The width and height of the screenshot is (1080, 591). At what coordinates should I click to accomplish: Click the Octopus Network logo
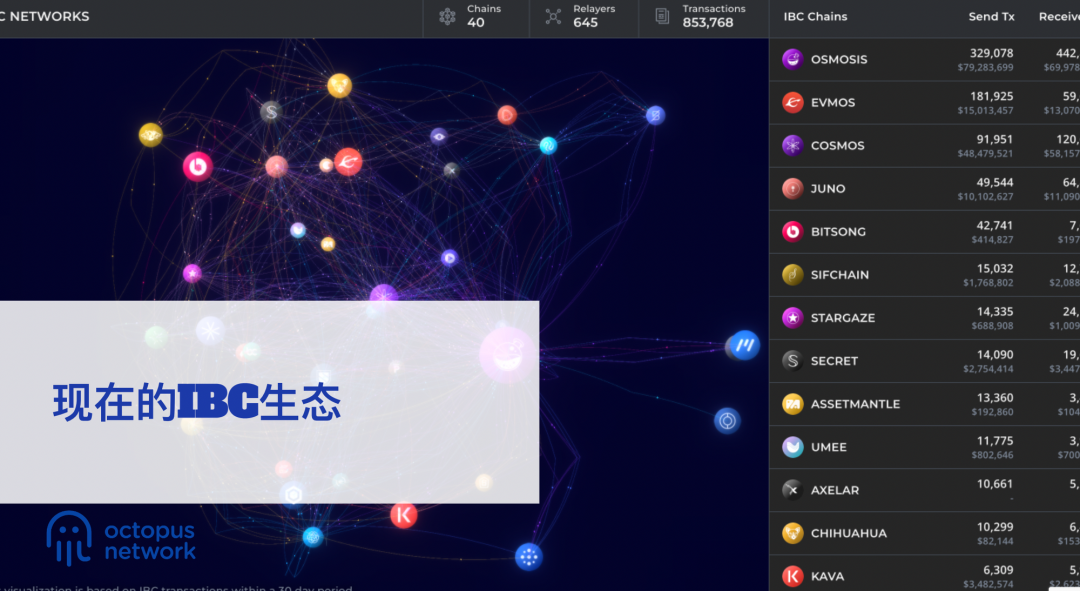[x=121, y=539]
